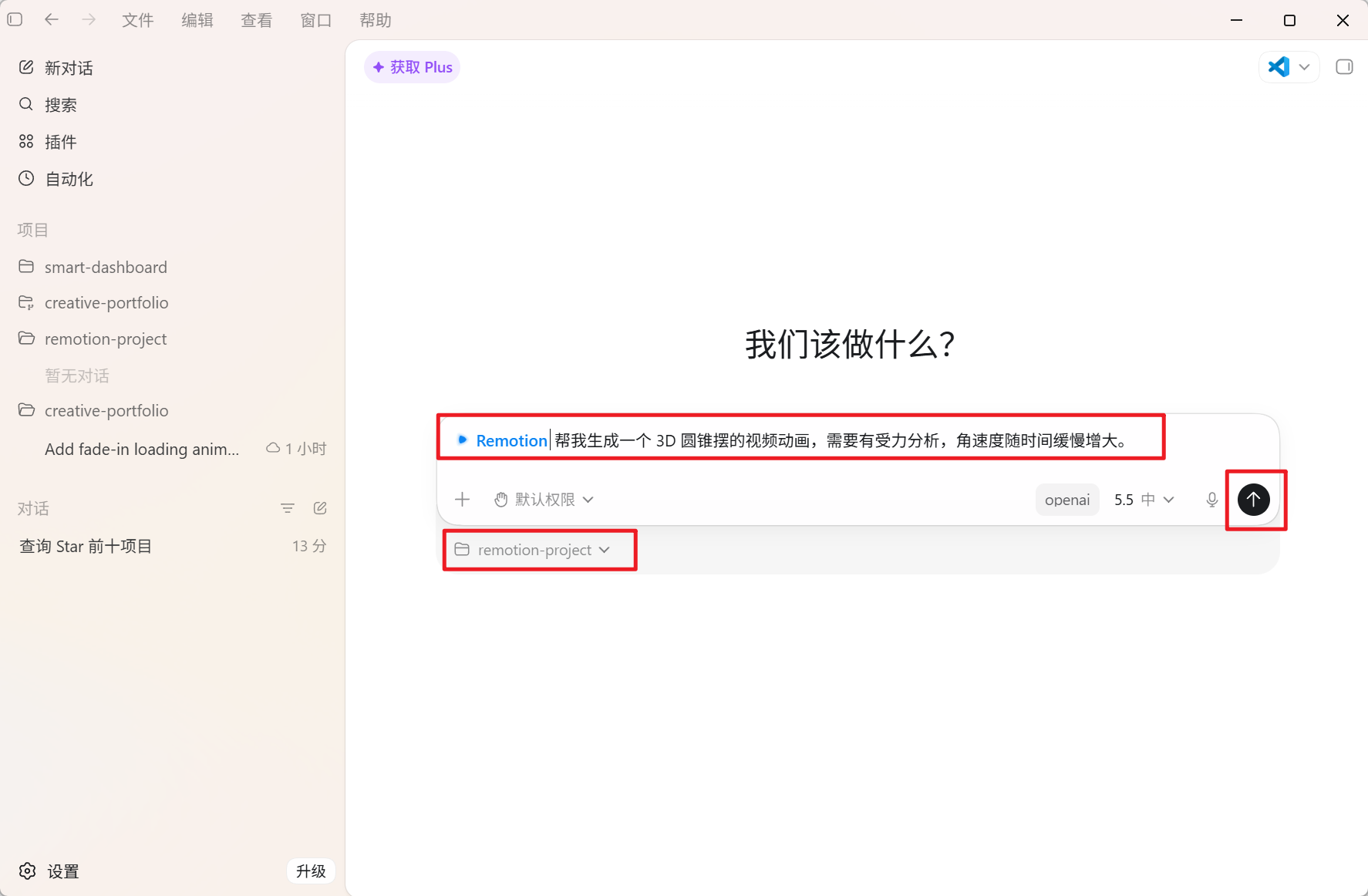The image size is (1368, 896).
Task: Maximize the window
Action: click(x=1289, y=20)
